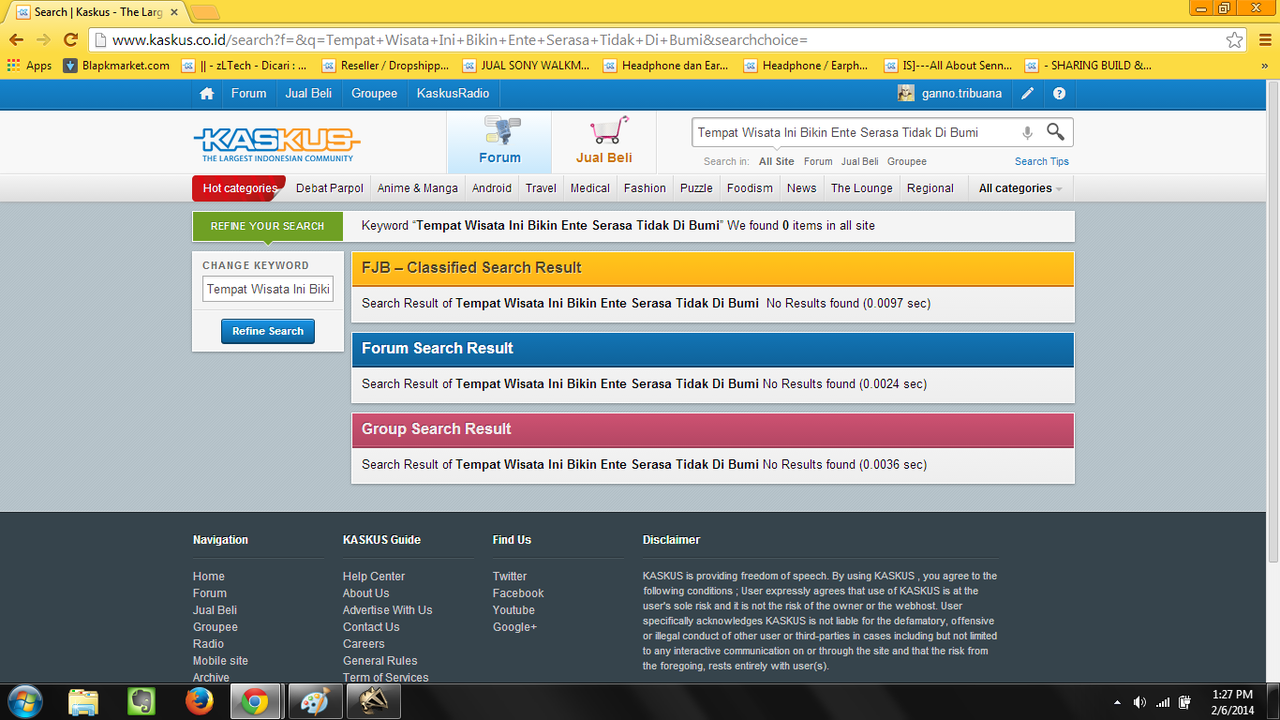Open the Chrome menu hamburger icon

[1263, 40]
